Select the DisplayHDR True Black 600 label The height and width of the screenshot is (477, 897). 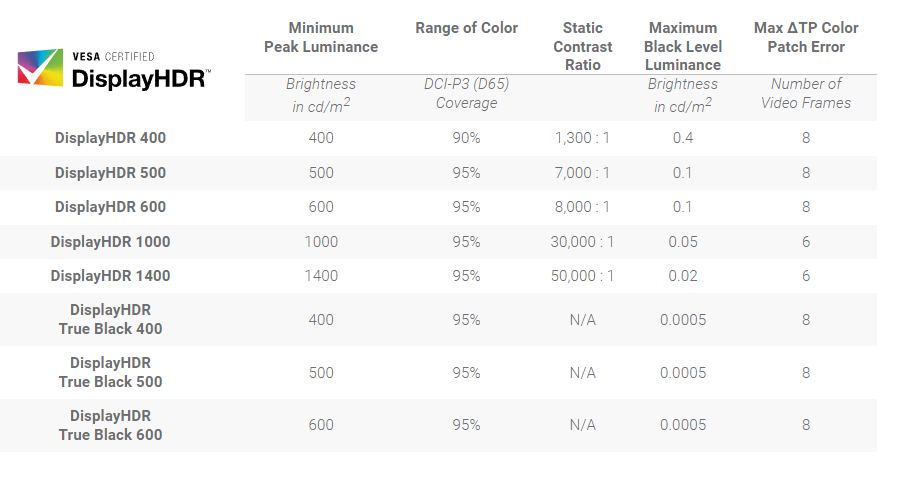point(110,425)
